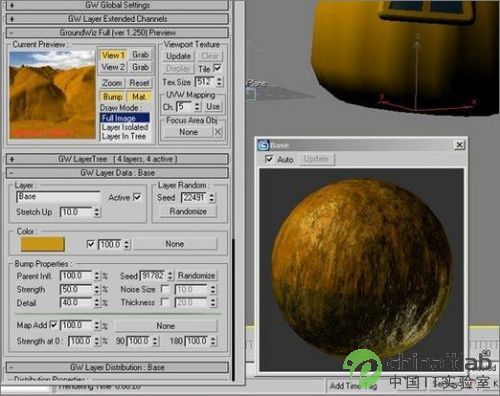Screen dimensions: 500x396
Task: Close the Base material preview window
Action: 459,145
